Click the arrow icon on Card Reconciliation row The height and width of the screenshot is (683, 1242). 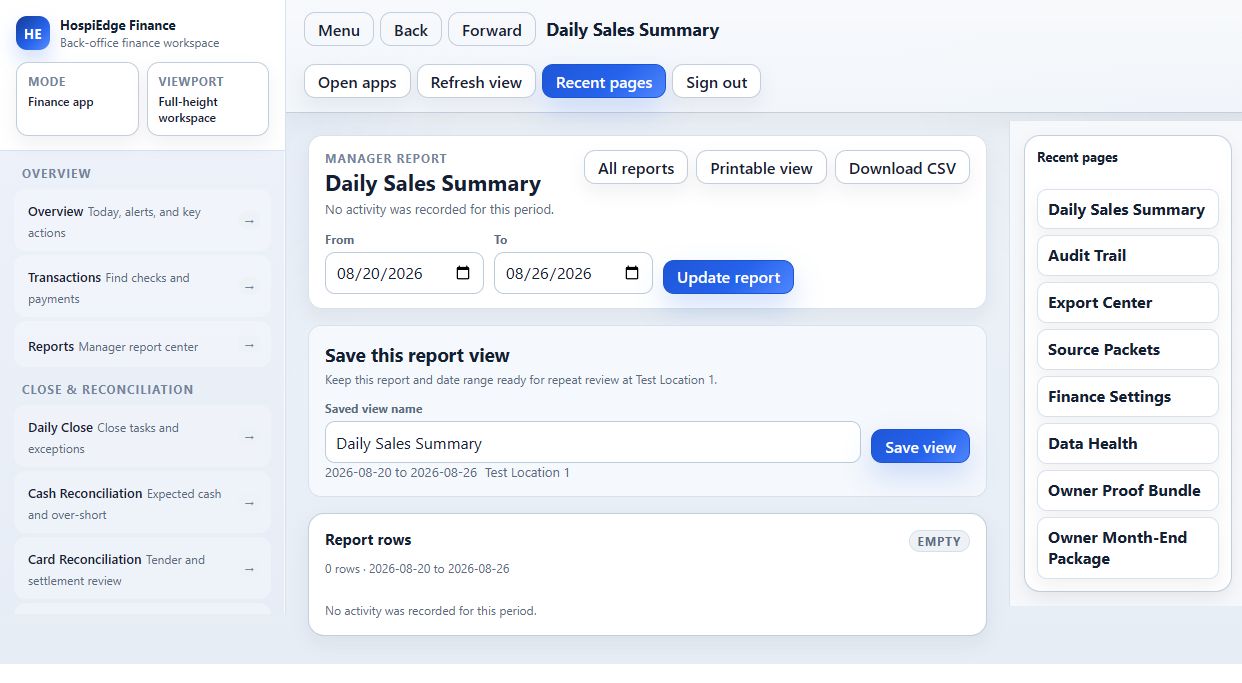pyautogui.click(x=249, y=570)
